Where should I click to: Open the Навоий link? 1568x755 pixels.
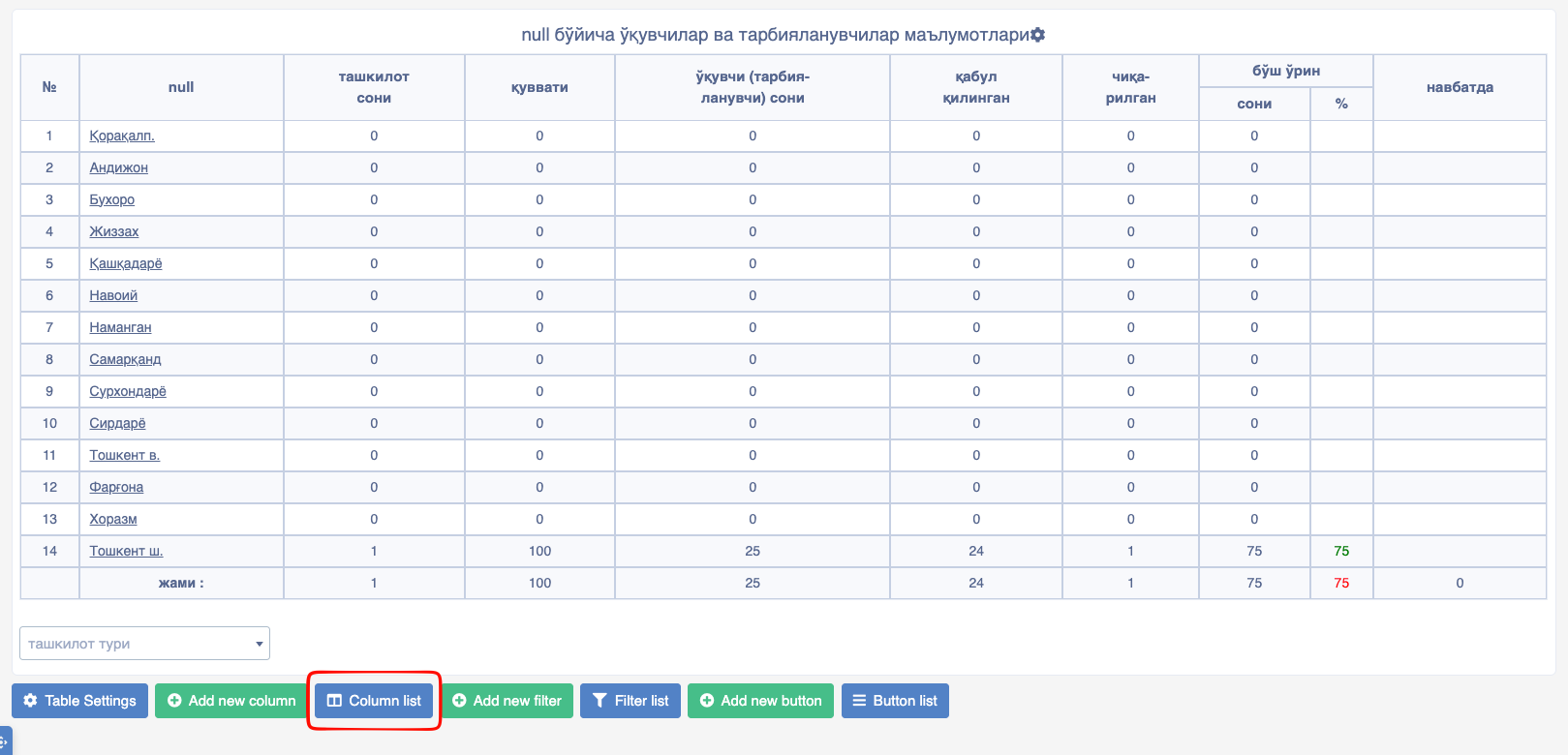click(x=113, y=295)
